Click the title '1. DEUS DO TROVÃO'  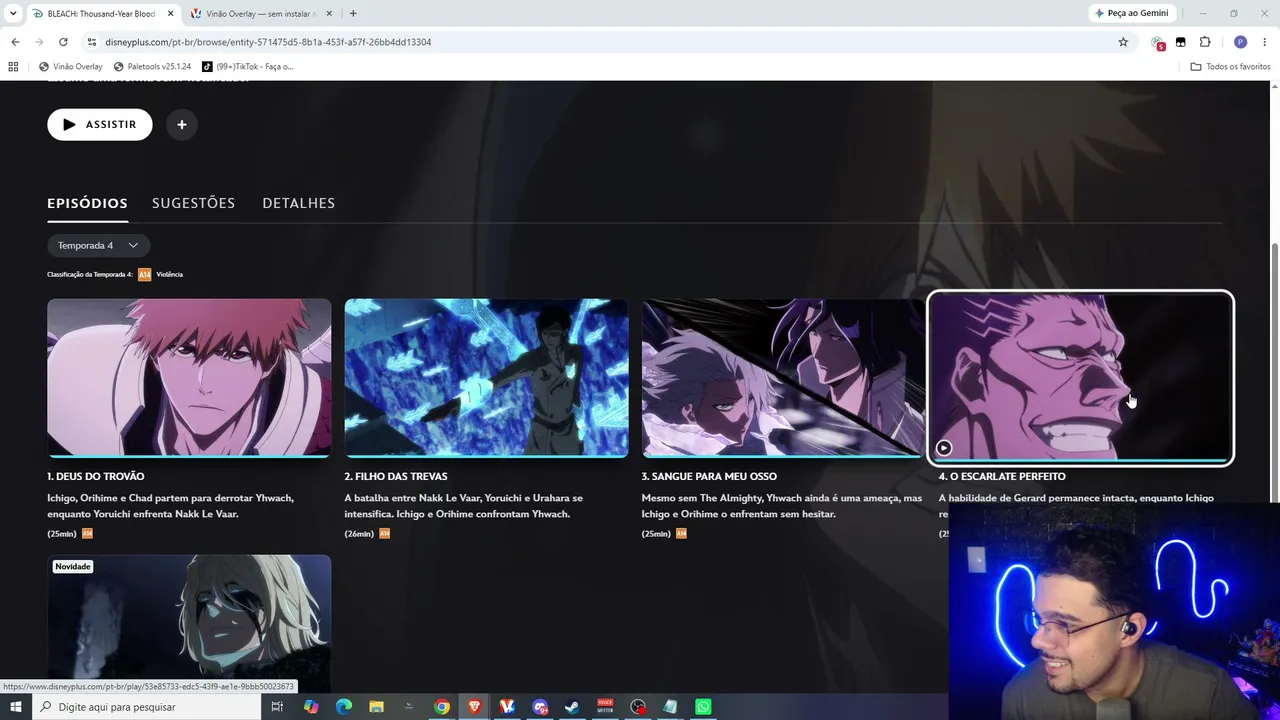[x=96, y=476]
